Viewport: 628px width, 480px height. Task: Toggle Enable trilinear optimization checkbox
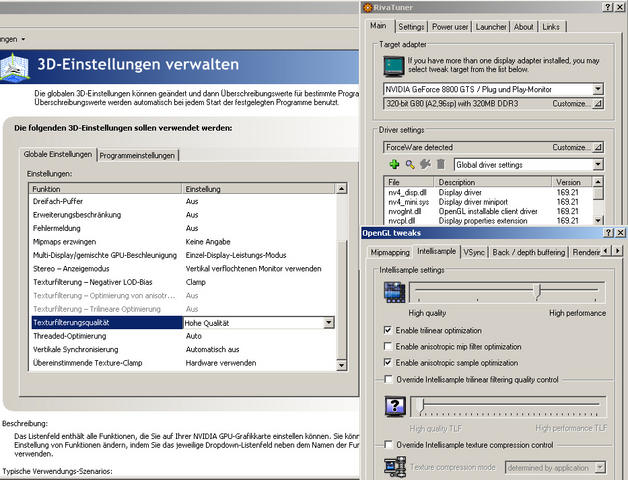click(388, 330)
